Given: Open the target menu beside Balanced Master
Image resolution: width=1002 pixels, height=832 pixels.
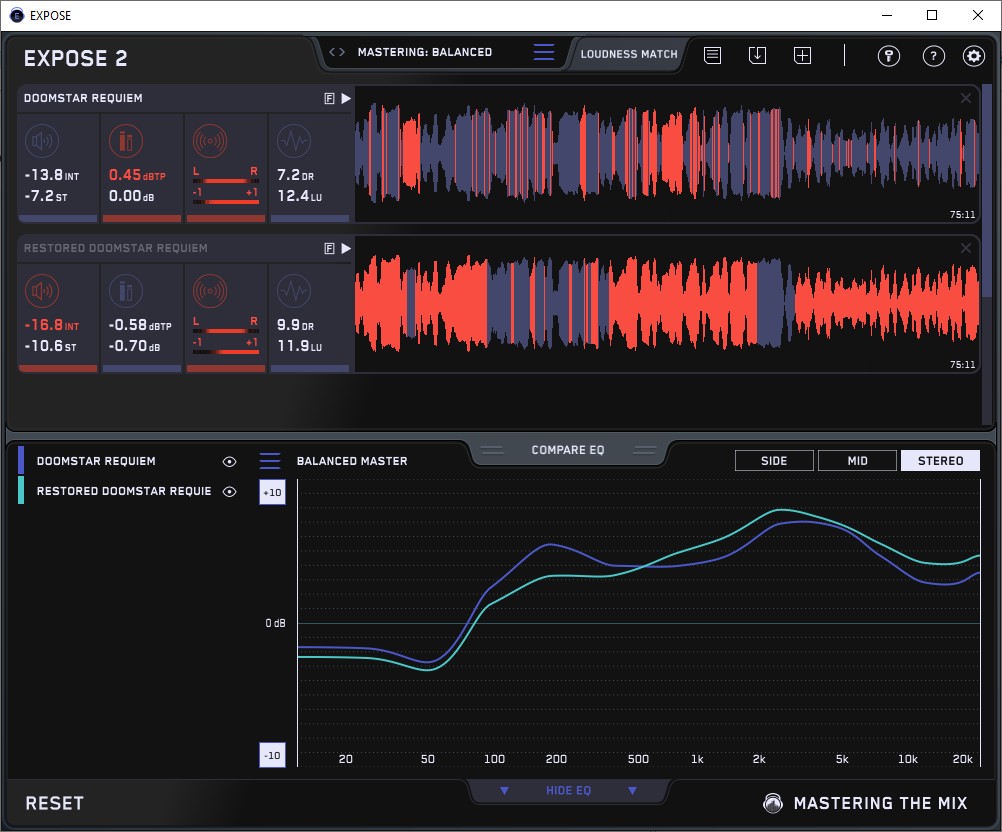Looking at the screenshot, I should [x=270, y=461].
